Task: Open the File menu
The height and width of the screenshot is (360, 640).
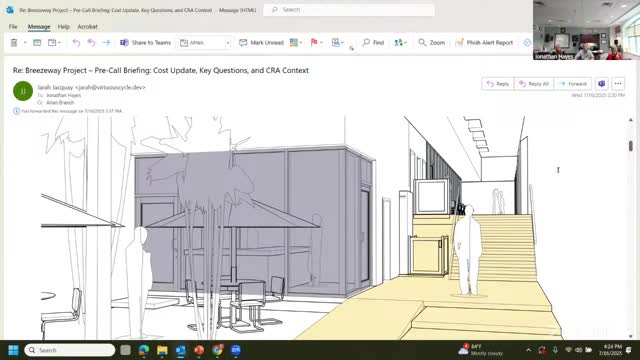Action: click(13, 27)
